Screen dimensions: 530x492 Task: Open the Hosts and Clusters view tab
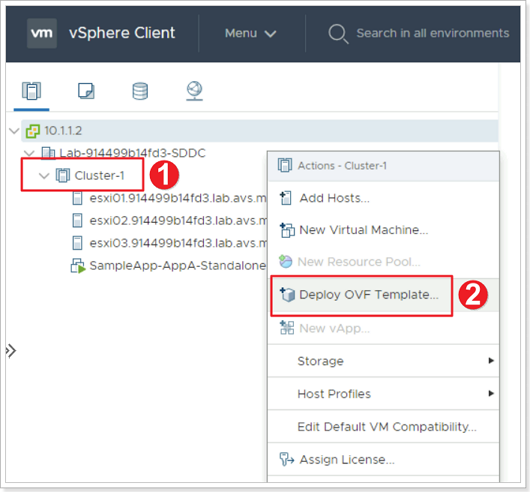(x=31, y=91)
